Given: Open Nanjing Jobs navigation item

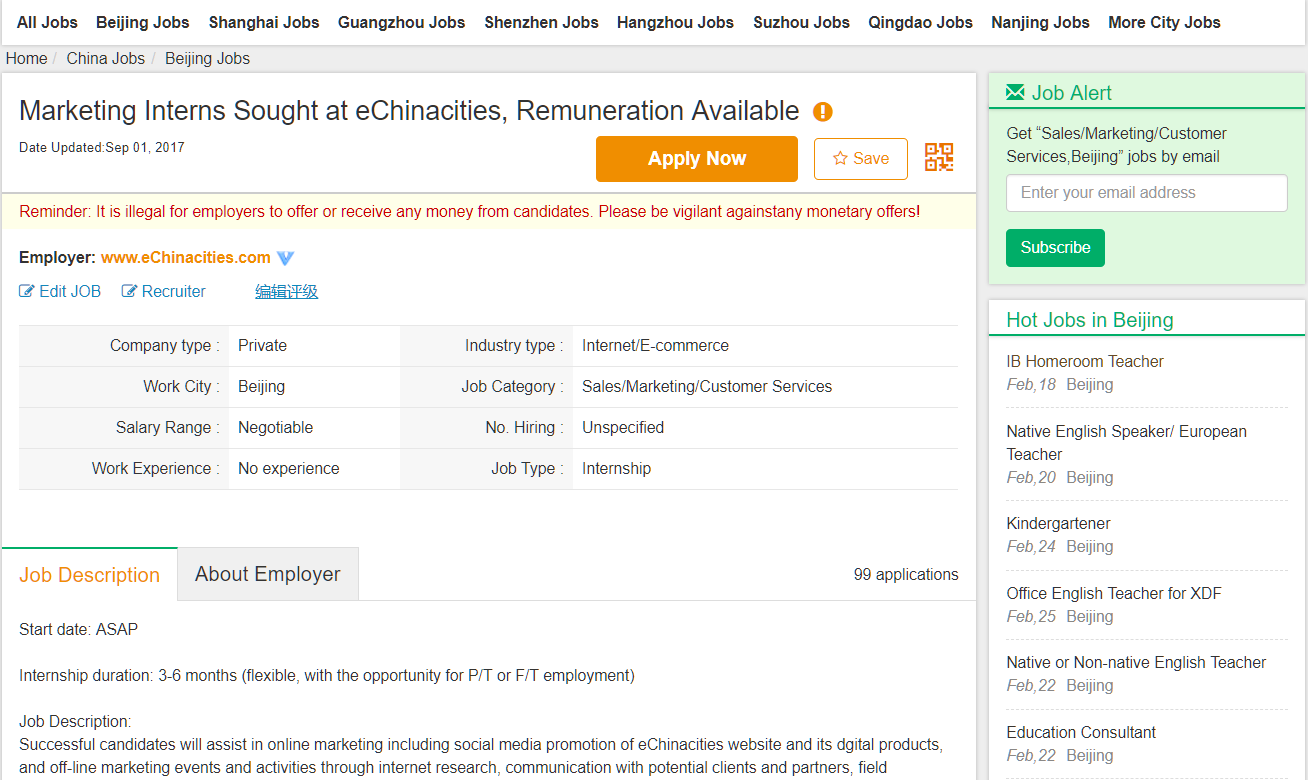Looking at the screenshot, I should [x=1040, y=22].
